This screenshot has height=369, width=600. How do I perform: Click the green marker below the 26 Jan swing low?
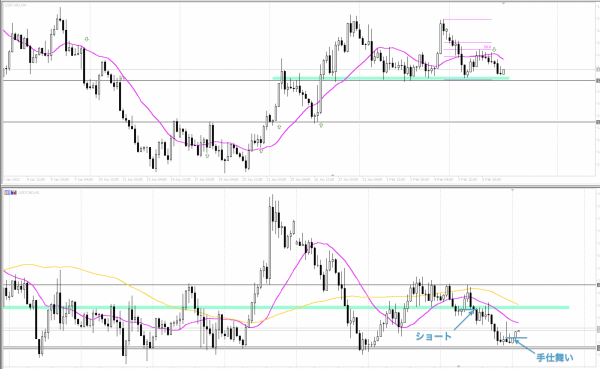pyautogui.click(x=321, y=125)
